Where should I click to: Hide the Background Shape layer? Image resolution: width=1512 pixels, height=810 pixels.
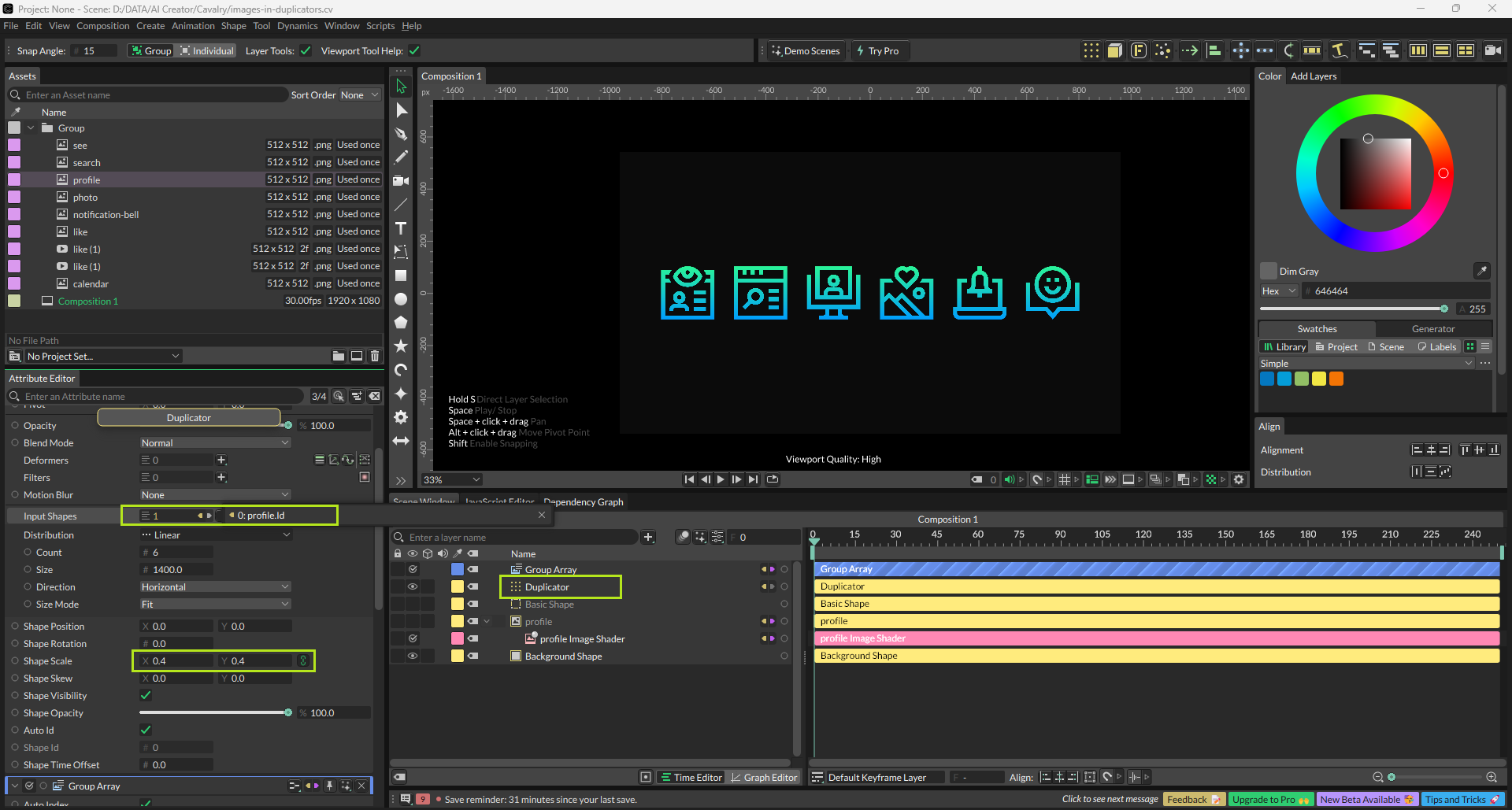point(412,656)
